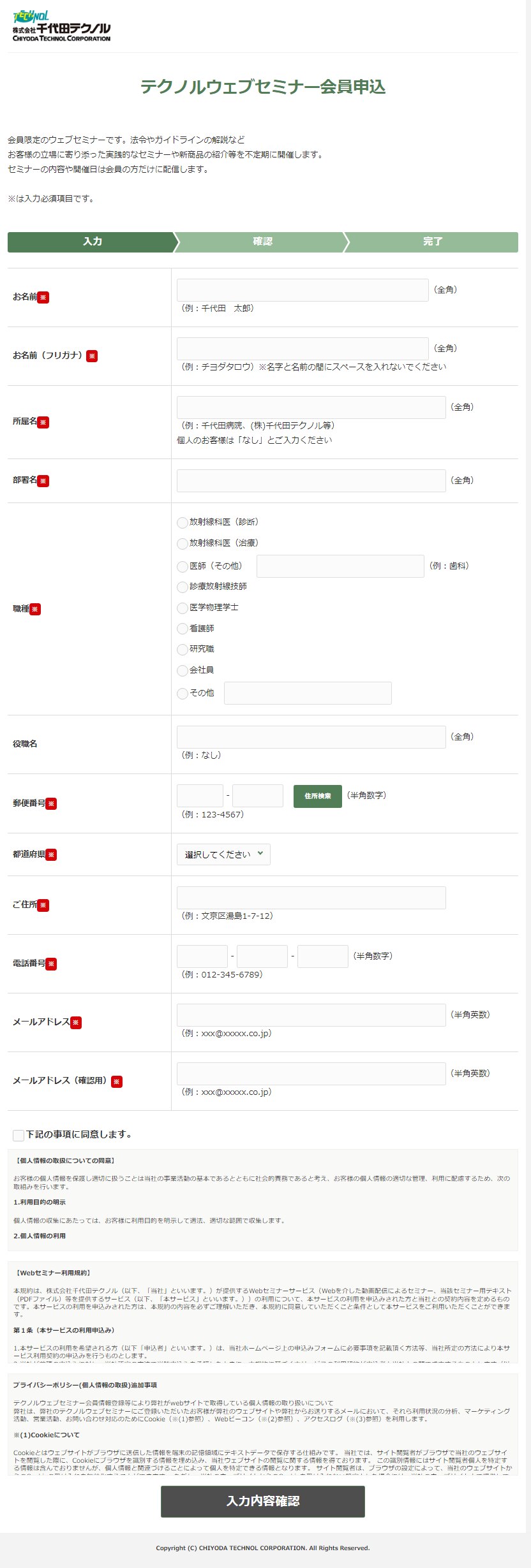Focus the お名前 name input field
Image resolution: width=531 pixels, height=1568 pixels.
(303, 289)
